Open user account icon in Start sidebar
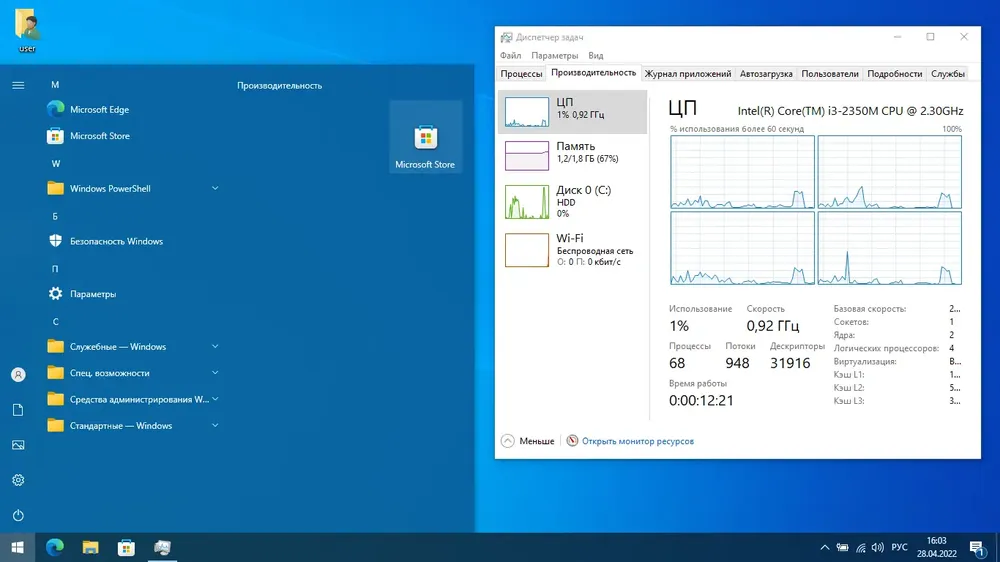1000x562 pixels. tap(18, 374)
